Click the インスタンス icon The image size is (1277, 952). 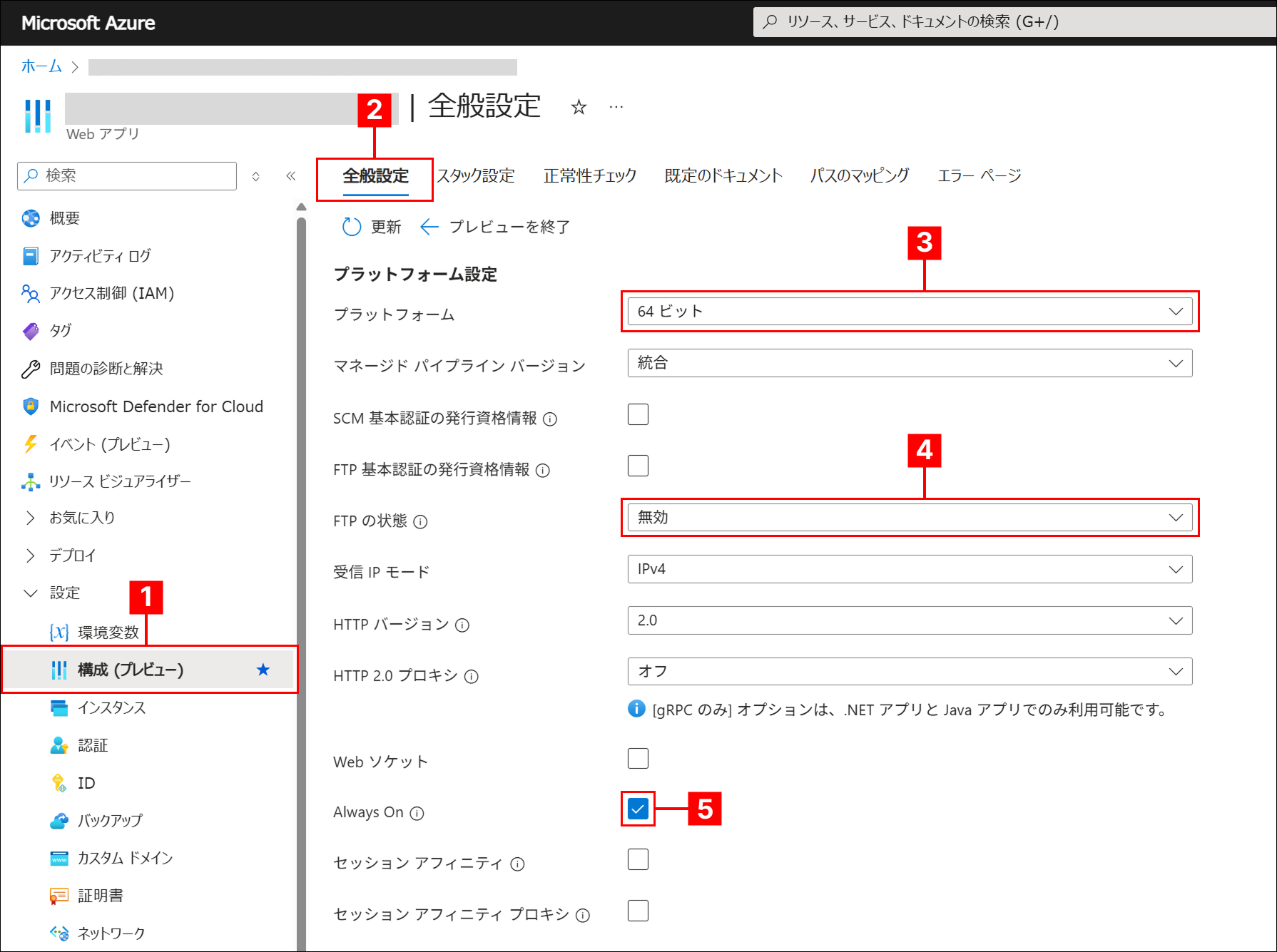coord(59,707)
